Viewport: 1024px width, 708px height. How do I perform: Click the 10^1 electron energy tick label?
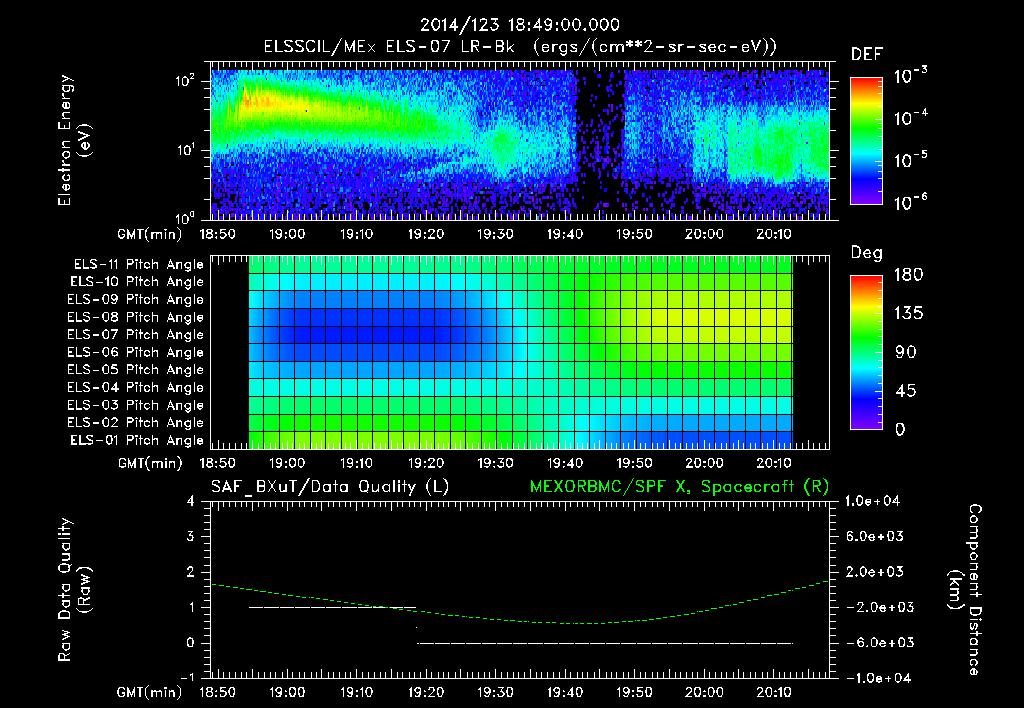[185, 150]
